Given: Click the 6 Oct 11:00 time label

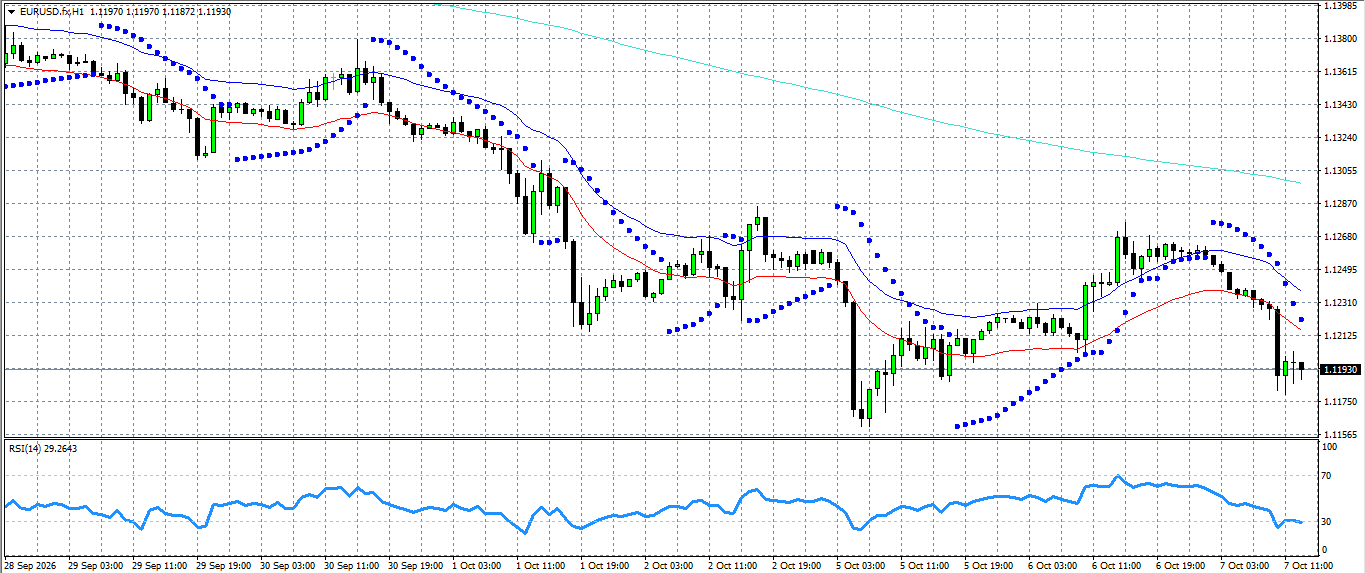Looking at the screenshot, I should [x=1117, y=565].
